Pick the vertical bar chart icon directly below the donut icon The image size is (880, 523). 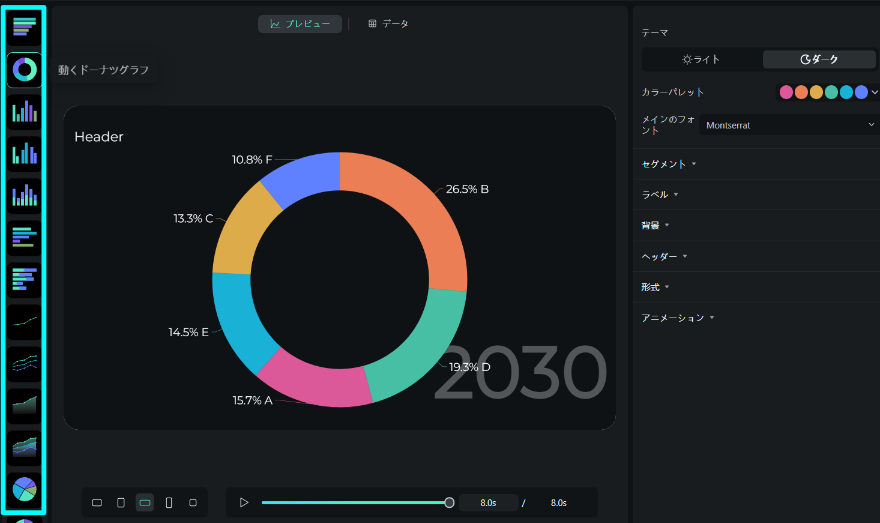pos(24,112)
